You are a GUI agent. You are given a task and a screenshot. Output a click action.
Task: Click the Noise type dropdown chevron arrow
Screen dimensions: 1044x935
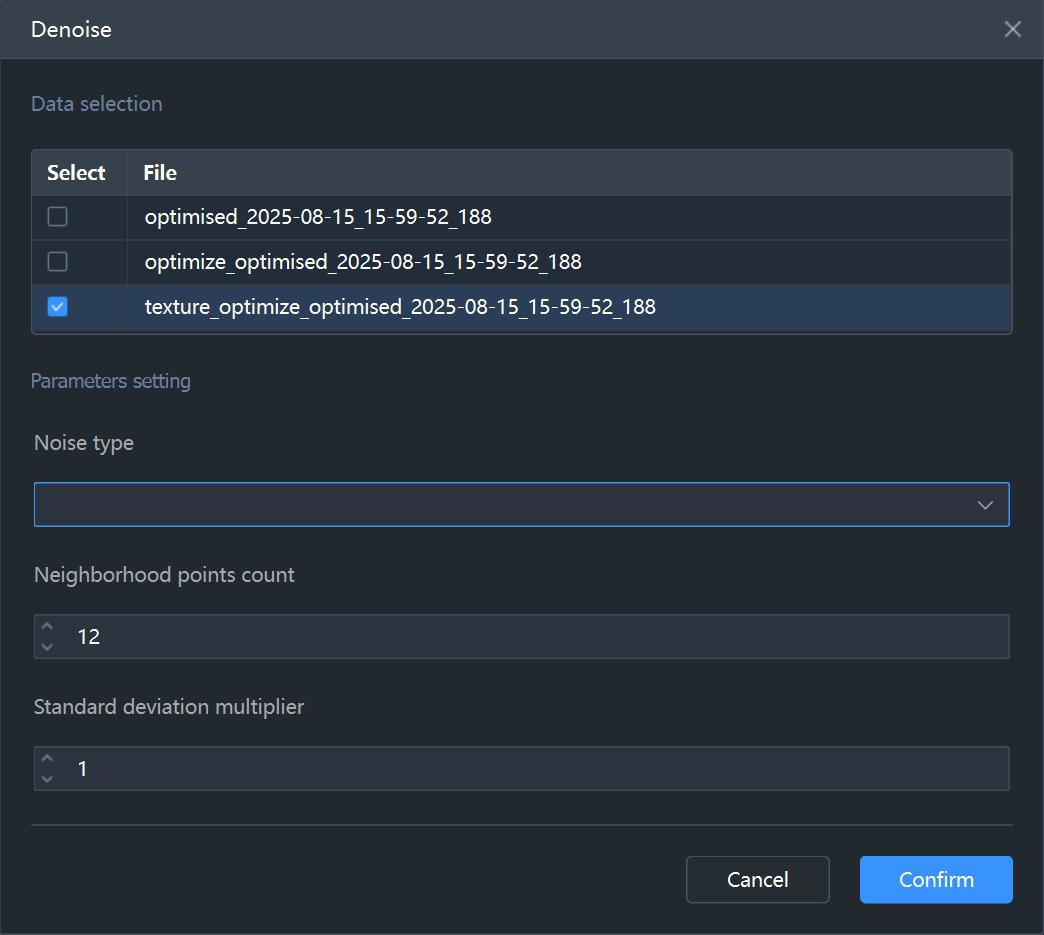click(x=985, y=505)
